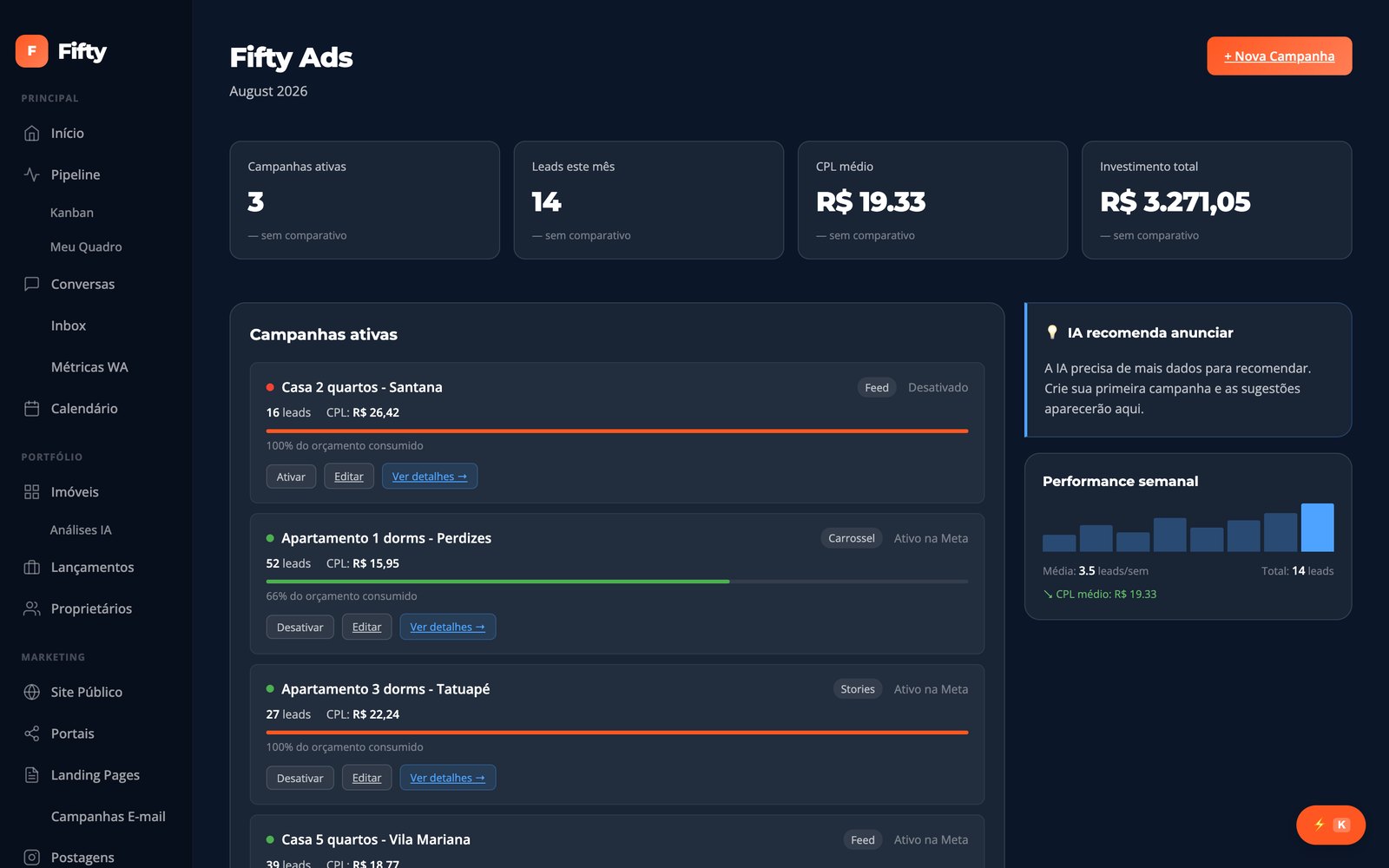Click Ativo na Meta on Tatuapé campaign
The height and width of the screenshot is (868, 1389).
[931, 689]
